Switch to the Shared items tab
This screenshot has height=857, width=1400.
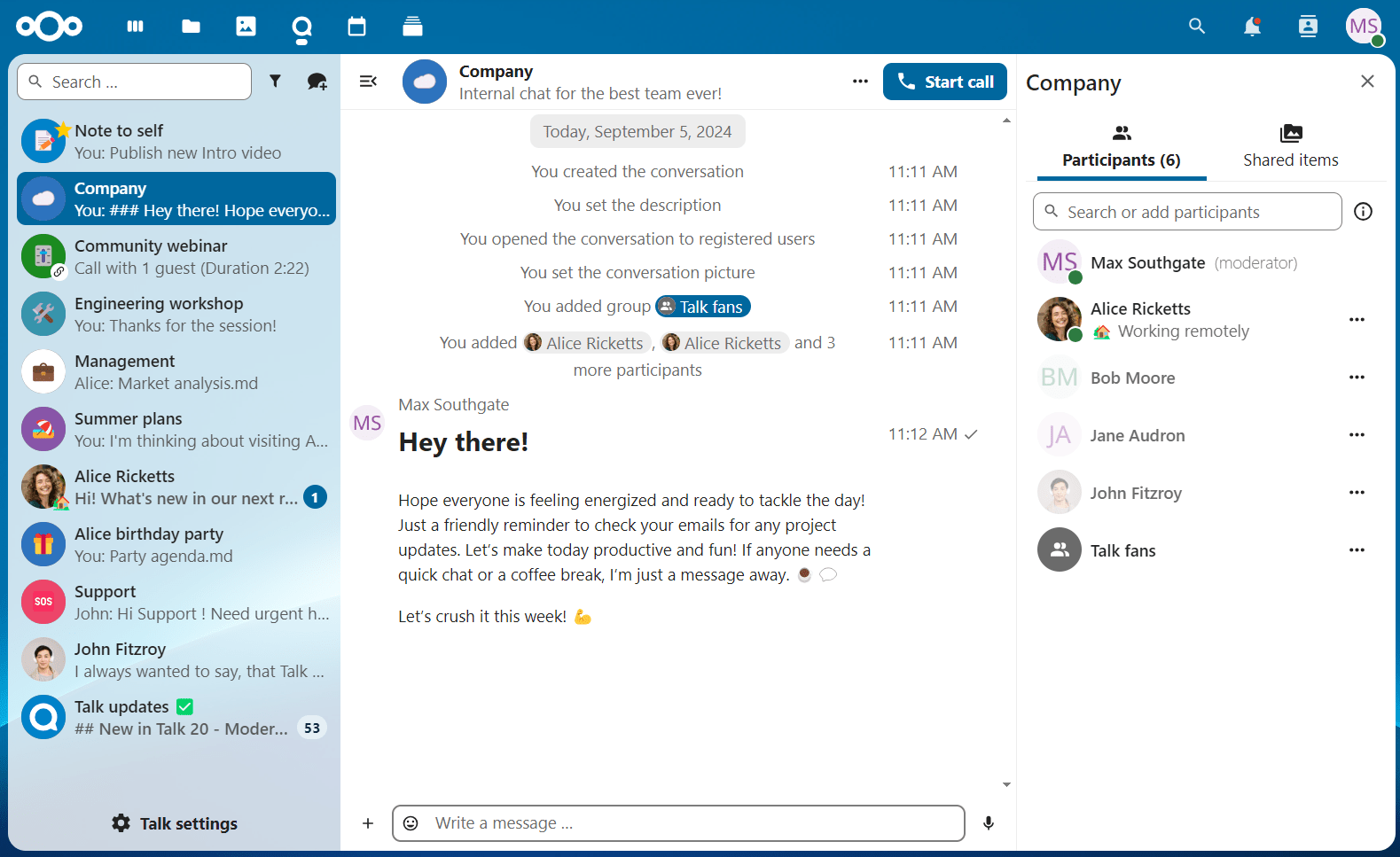point(1290,147)
